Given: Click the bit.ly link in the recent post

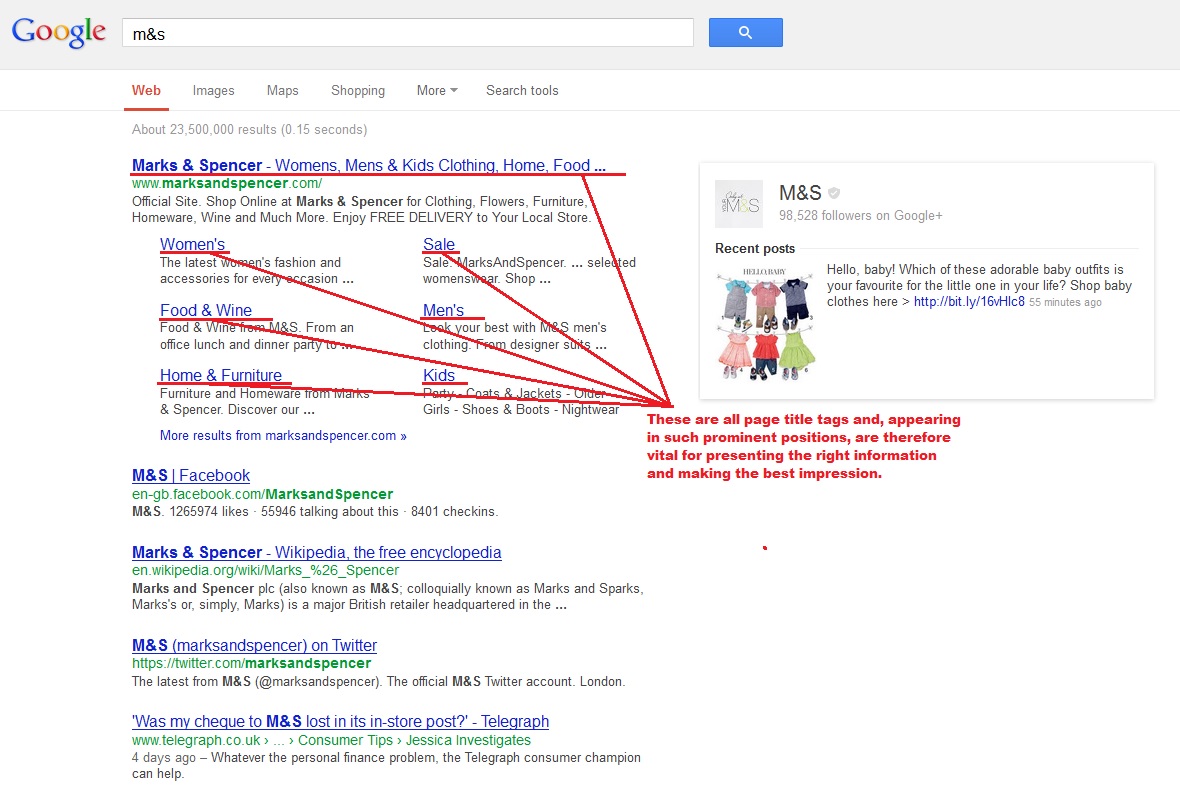Looking at the screenshot, I should pyautogui.click(x=969, y=301).
